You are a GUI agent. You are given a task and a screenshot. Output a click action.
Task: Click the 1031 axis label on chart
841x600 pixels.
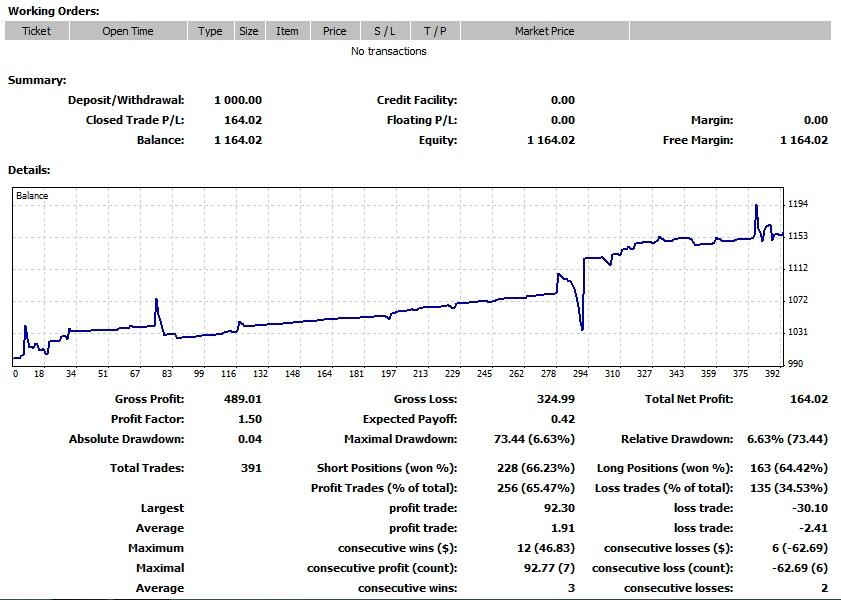(x=798, y=331)
